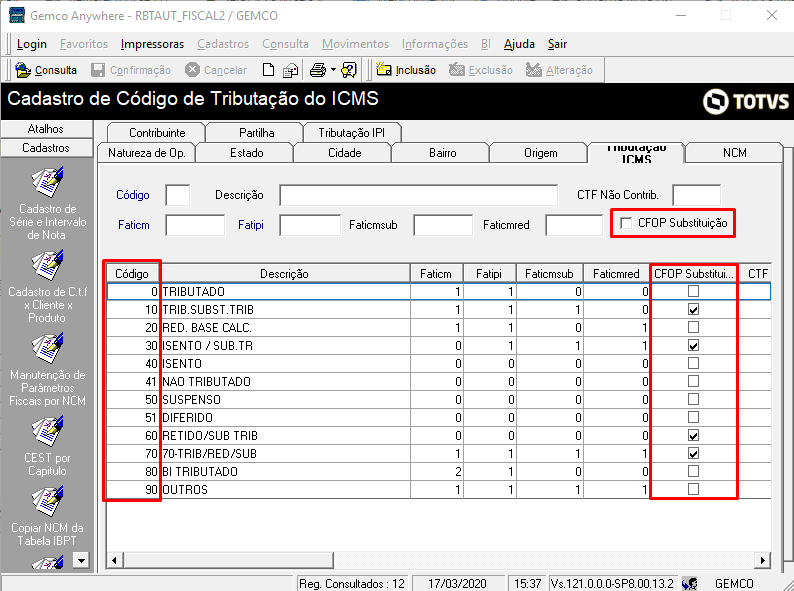Viewport: 794px width, 591px height.
Task: Switch to the Cidade tab
Action: 345,153
